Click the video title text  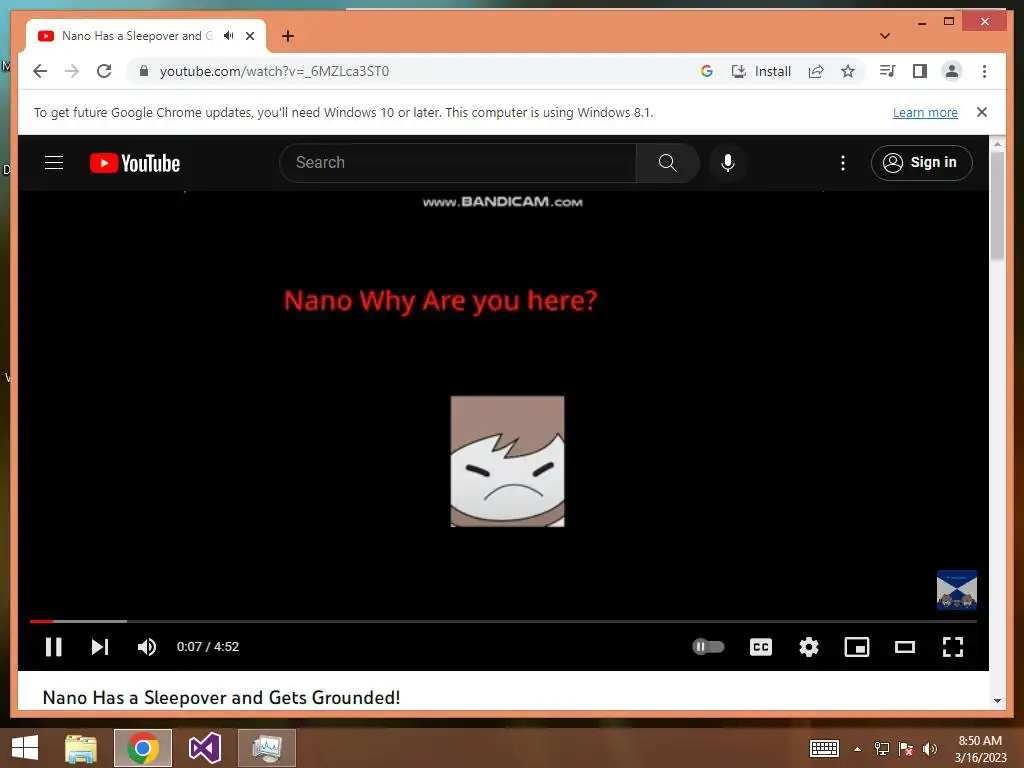(221, 697)
